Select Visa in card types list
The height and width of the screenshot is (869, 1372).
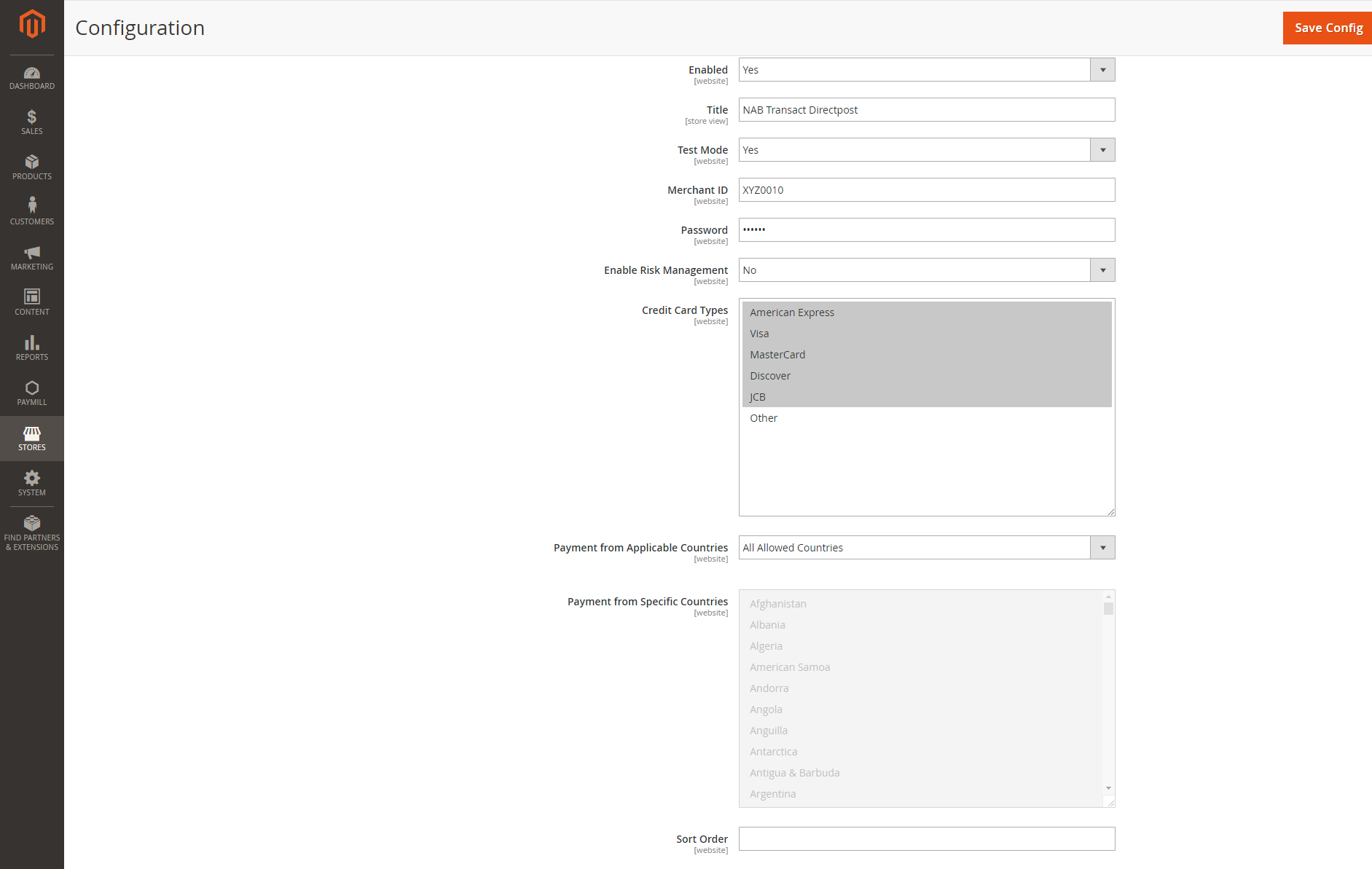927,334
